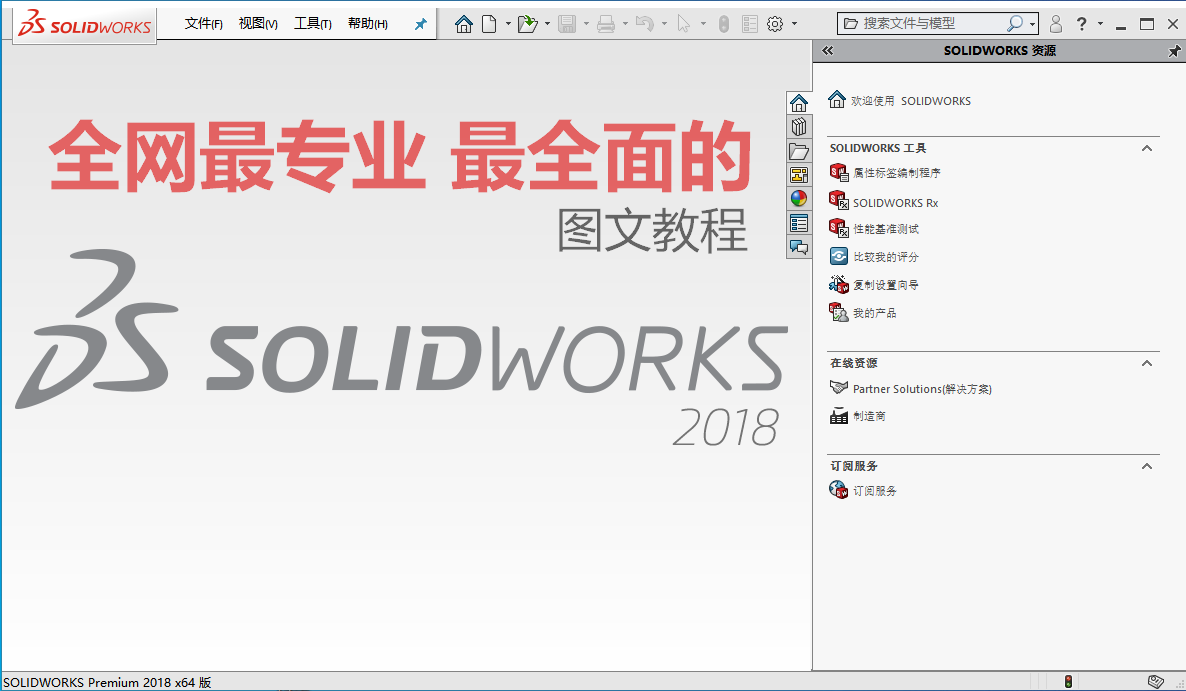Pin the menu bar with pushpin icon
The height and width of the screenshot is (691, 1186).
click(x=421, y=24)
